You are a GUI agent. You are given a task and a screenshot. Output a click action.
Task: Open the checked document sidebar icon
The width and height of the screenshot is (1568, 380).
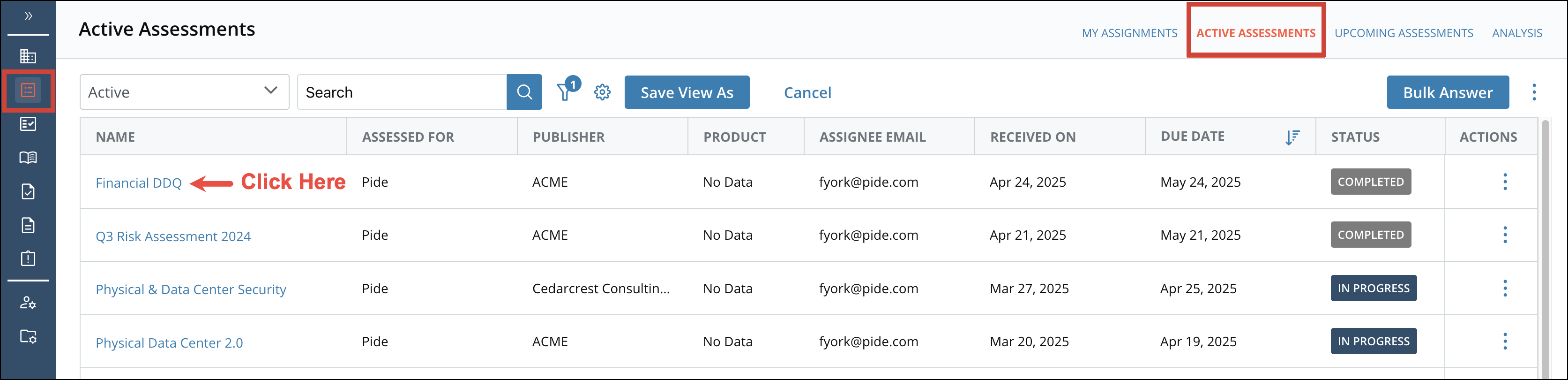[28, 191]
